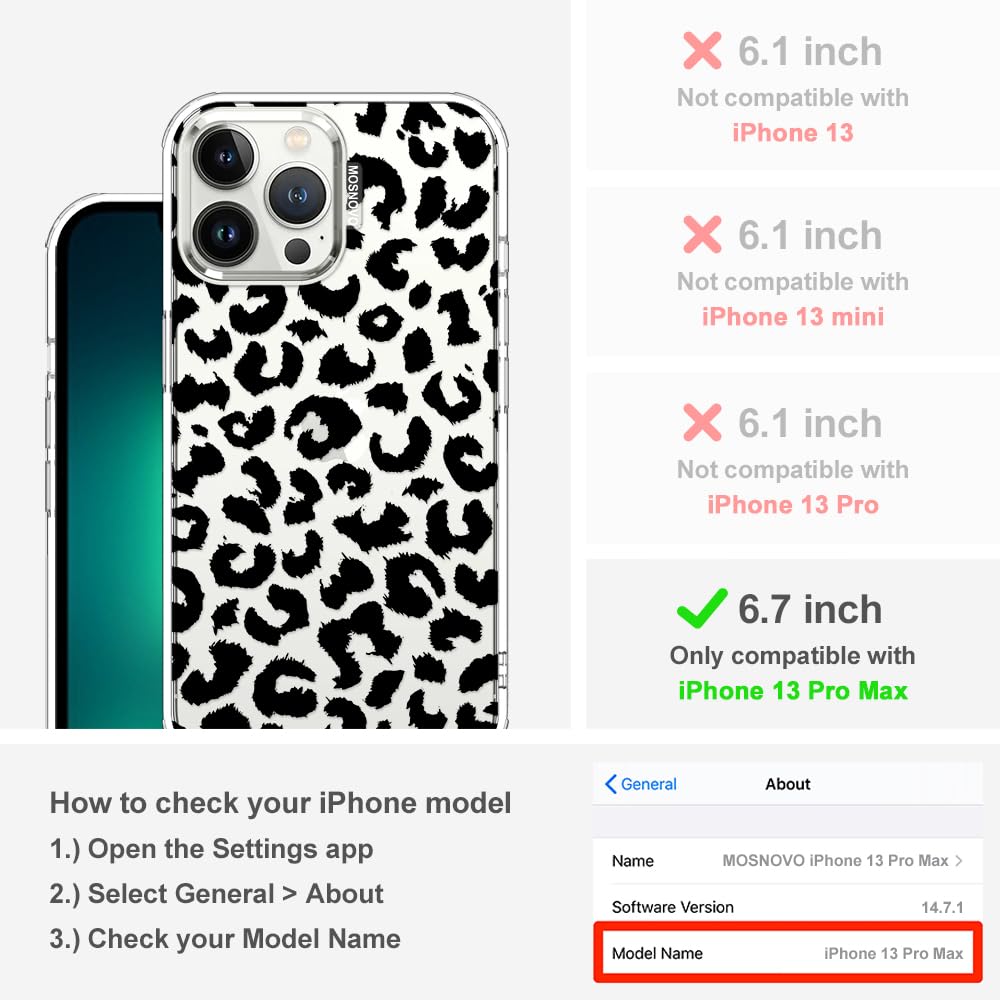
Task: Click MOSNOVO iPhone 13 Pro Max name value
Action: point(835,860)
